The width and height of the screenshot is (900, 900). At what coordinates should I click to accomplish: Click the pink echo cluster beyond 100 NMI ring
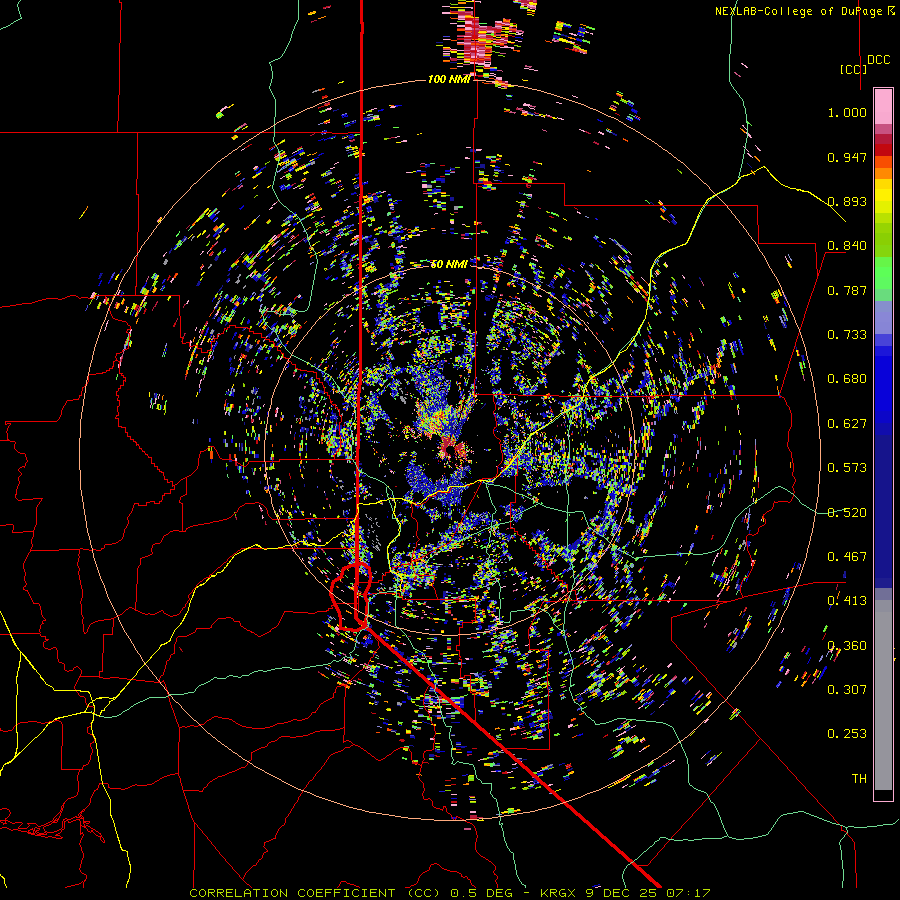pyautogui.click(x=481, y=39)
